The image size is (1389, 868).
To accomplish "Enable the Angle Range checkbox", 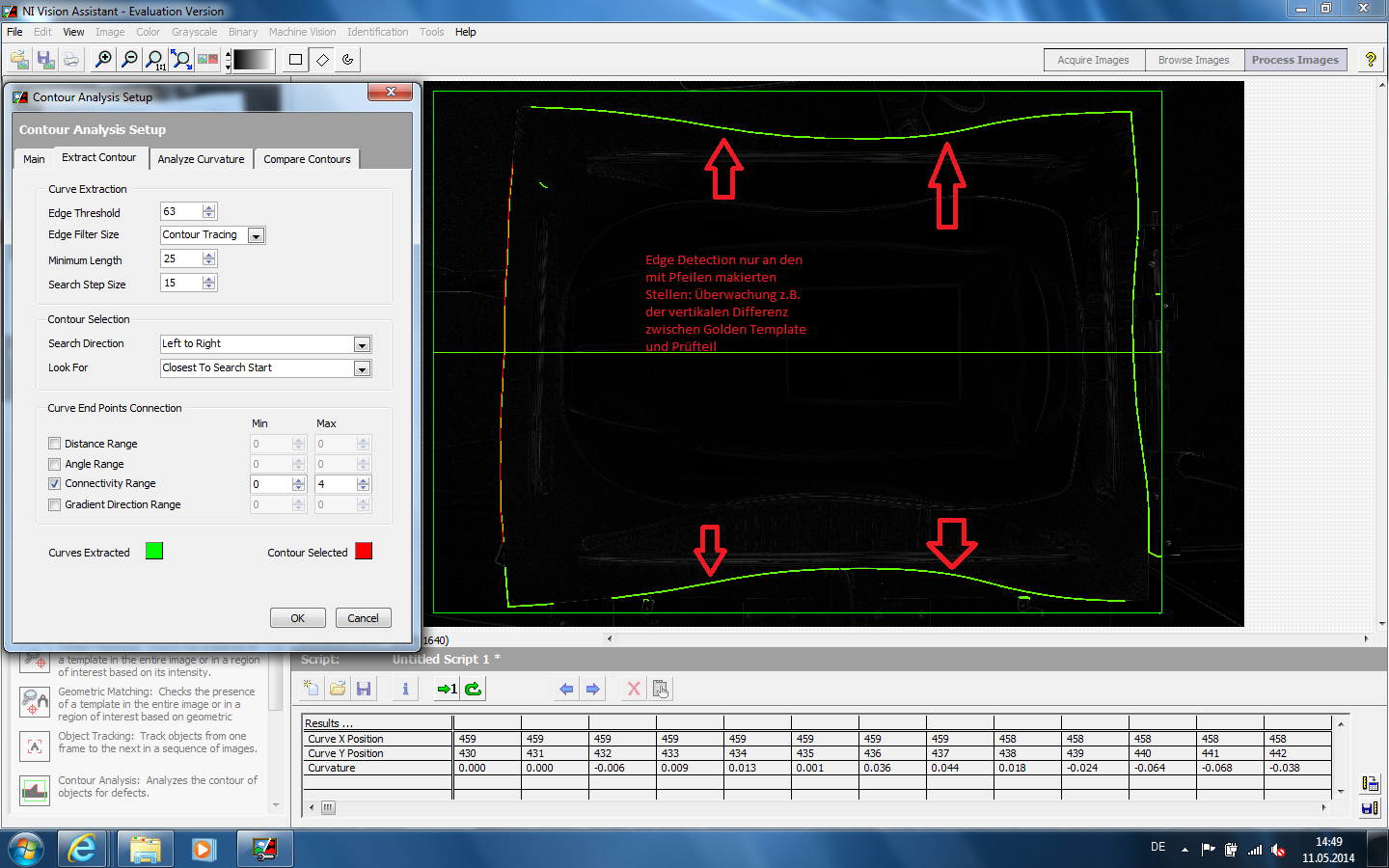I will pyautogui.click(x=55, y=464).
